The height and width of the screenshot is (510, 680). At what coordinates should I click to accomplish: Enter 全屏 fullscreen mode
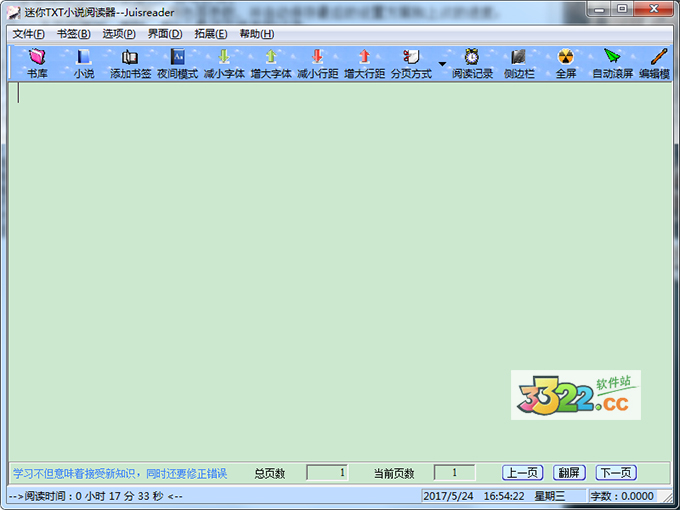click(566, 63)
